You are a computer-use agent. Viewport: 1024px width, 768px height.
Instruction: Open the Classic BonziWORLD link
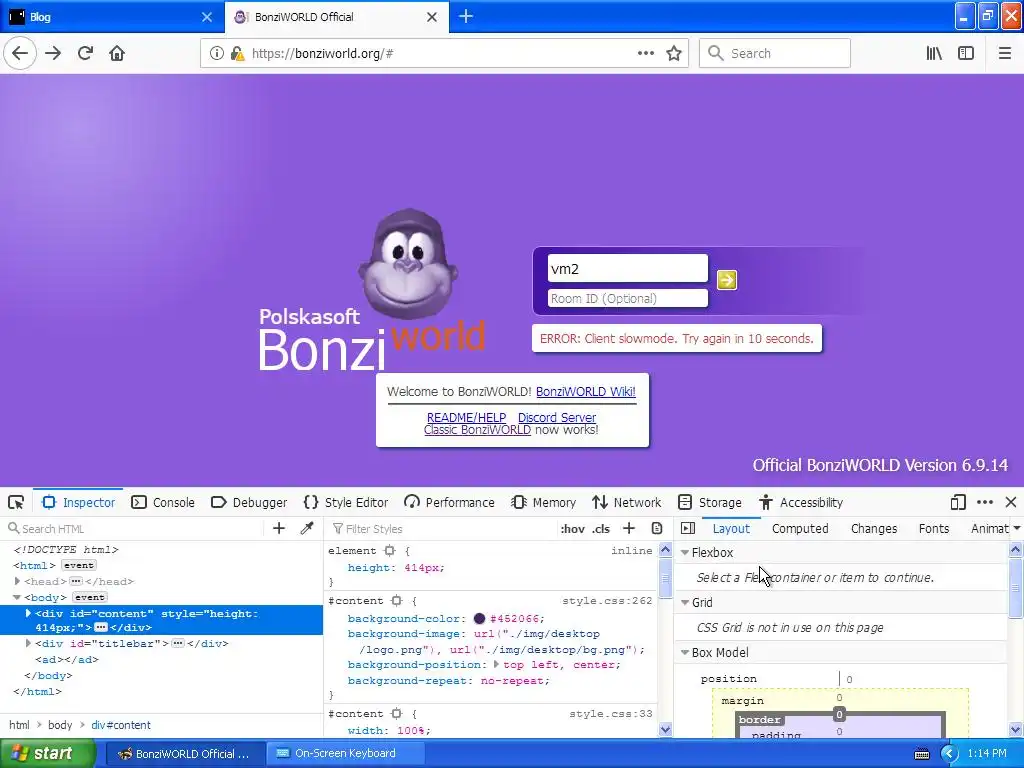pyautogui.click(x=477, y=430)
